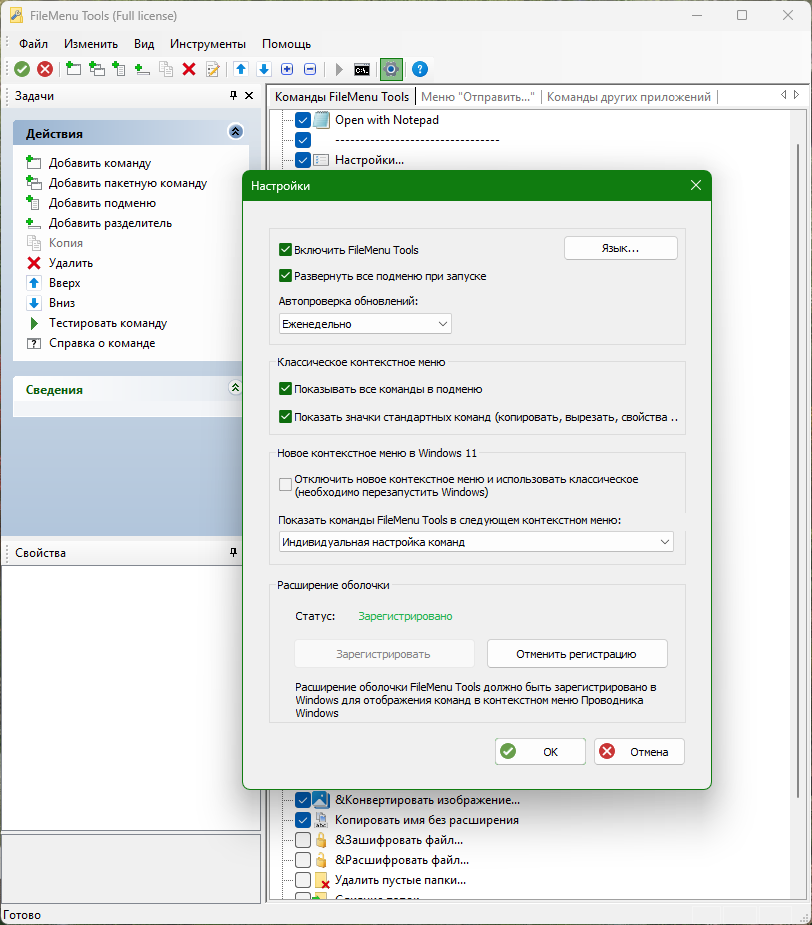Image resolution: width=812 pixels, height=925 pixels.
Task: Enable Отключить новое контекстное меню checkbox
Action: 285,484
